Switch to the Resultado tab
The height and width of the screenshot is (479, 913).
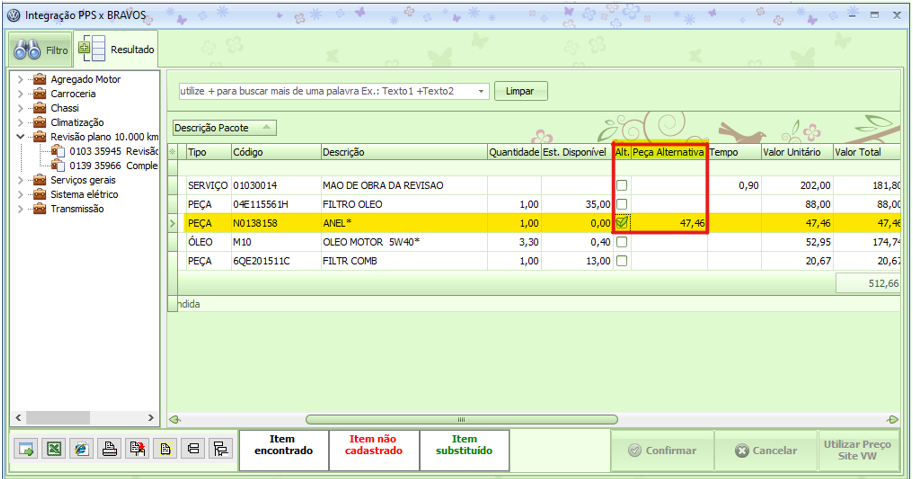(x=116, y=48)
